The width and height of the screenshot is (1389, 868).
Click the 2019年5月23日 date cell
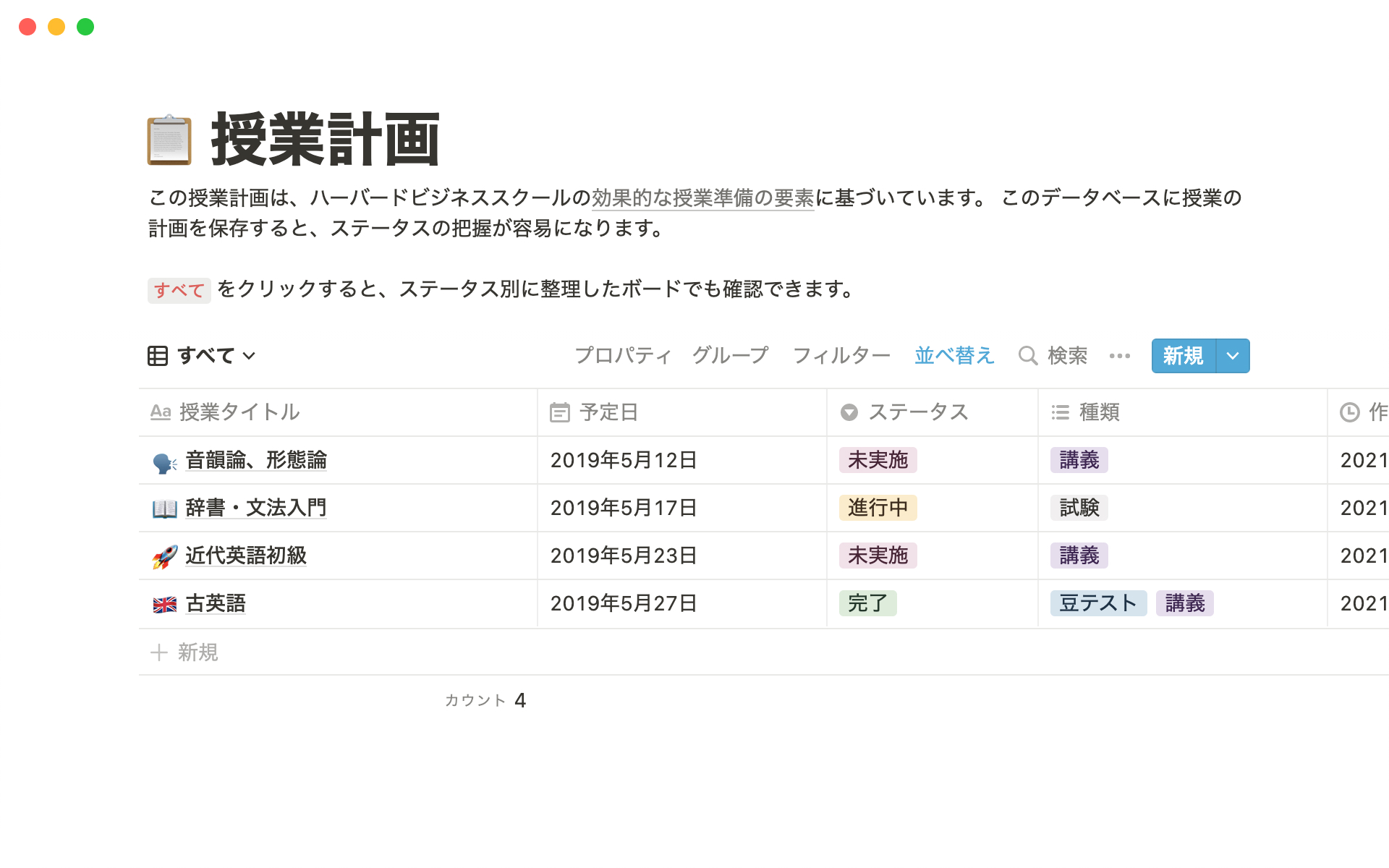[624, 556]
